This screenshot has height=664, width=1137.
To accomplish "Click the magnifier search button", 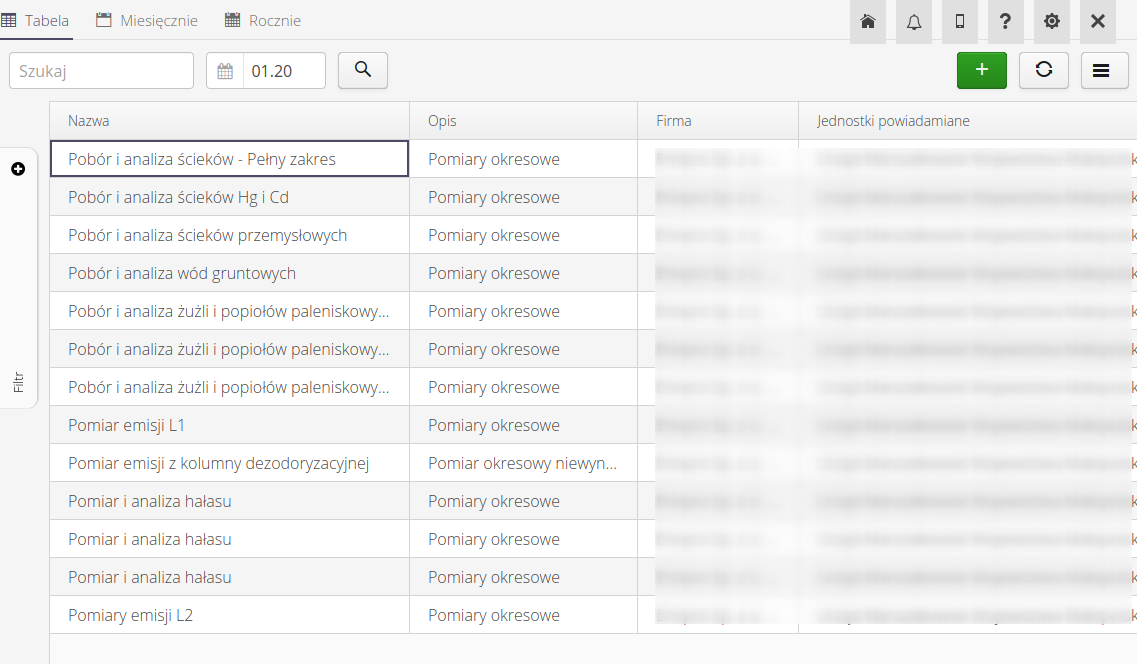I will click(363, 70).
